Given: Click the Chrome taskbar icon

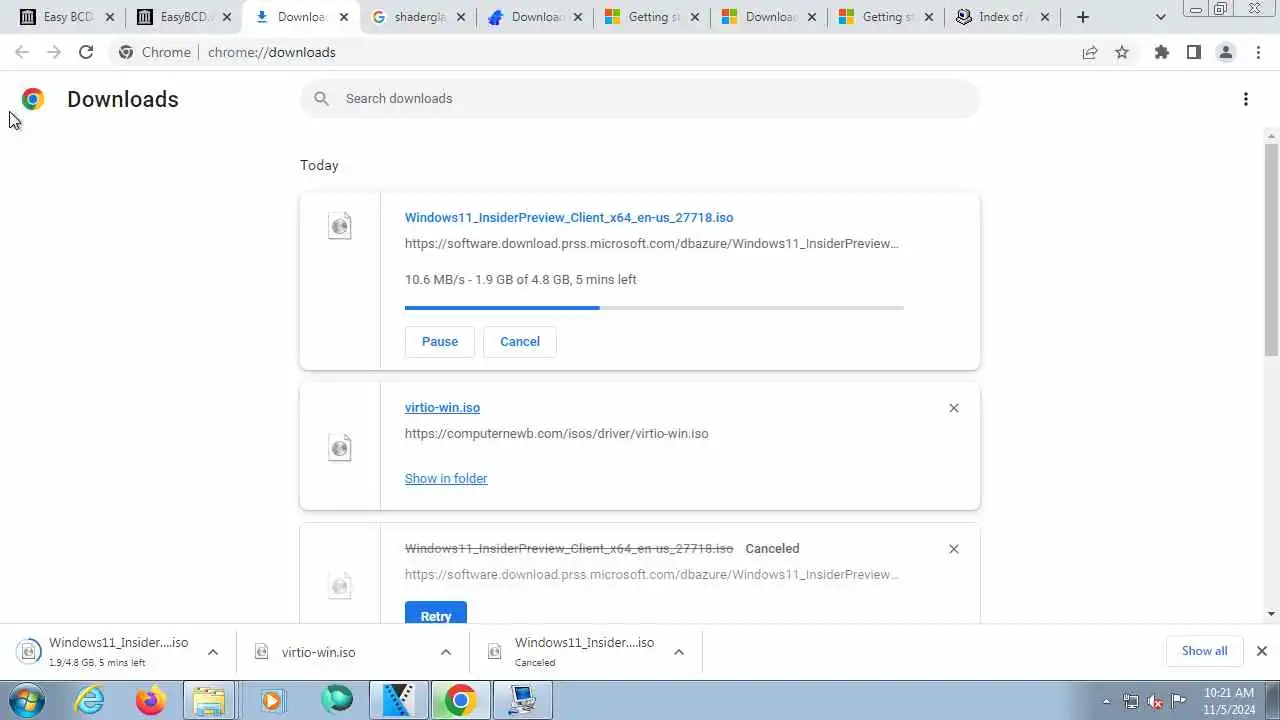Looking at the screenshot, I should click(x=460, y=701).
